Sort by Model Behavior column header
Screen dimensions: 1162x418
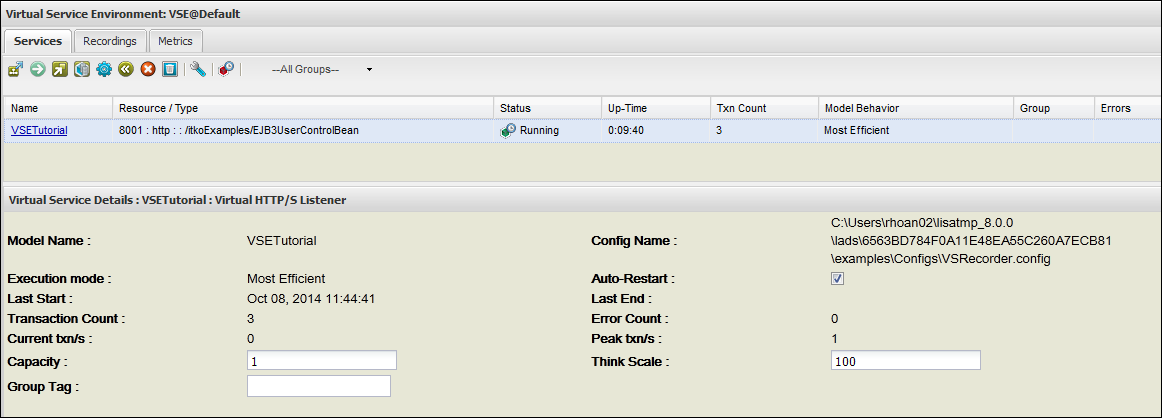(x=915, y=108)
